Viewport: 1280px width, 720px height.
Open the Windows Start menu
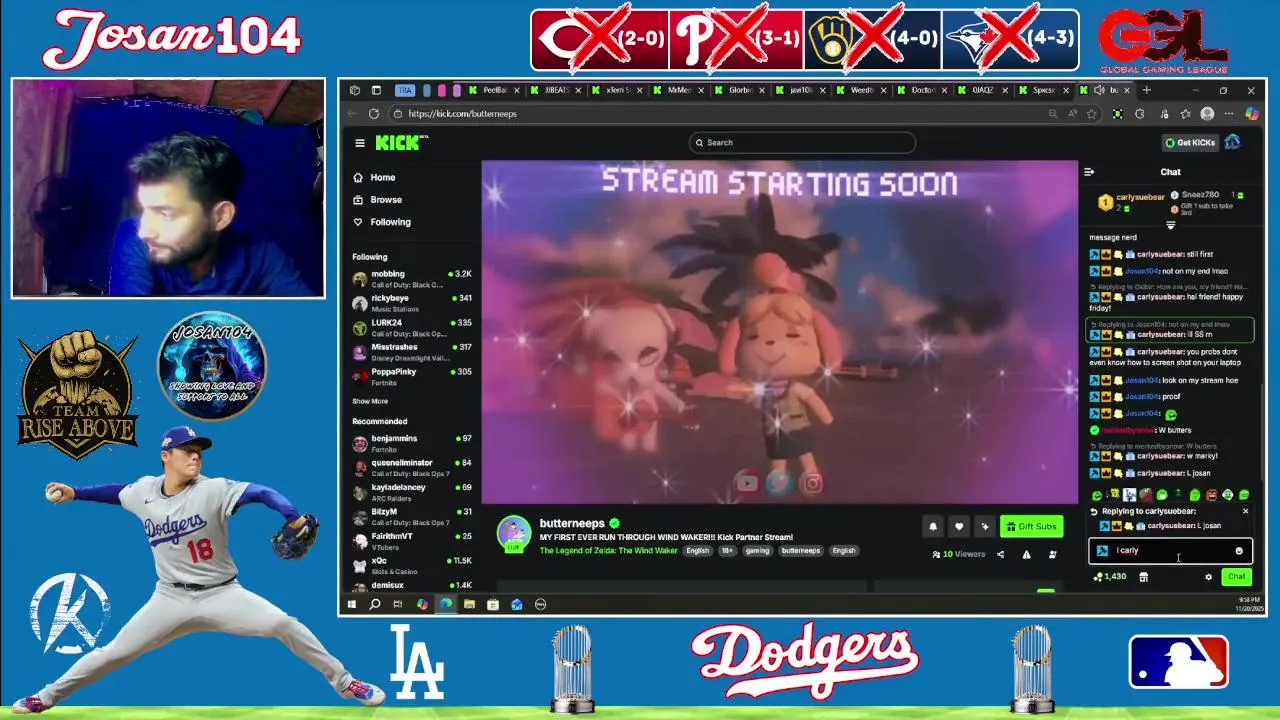click(352, 604)
